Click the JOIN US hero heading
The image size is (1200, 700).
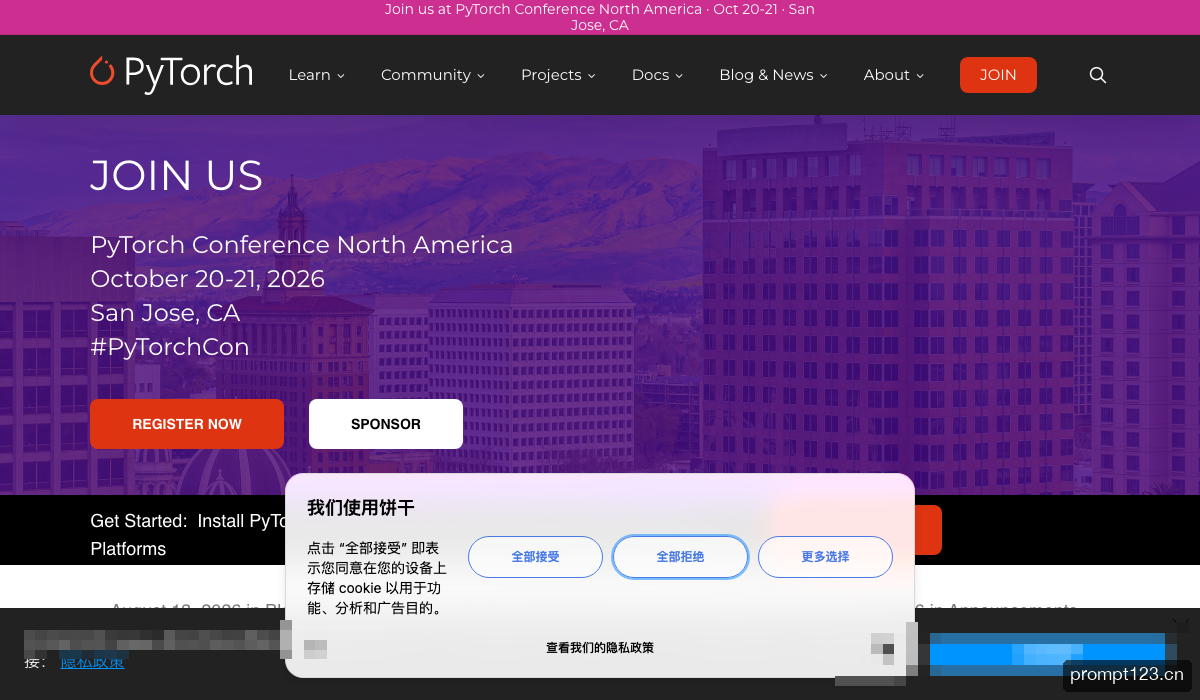coord(177,176)
